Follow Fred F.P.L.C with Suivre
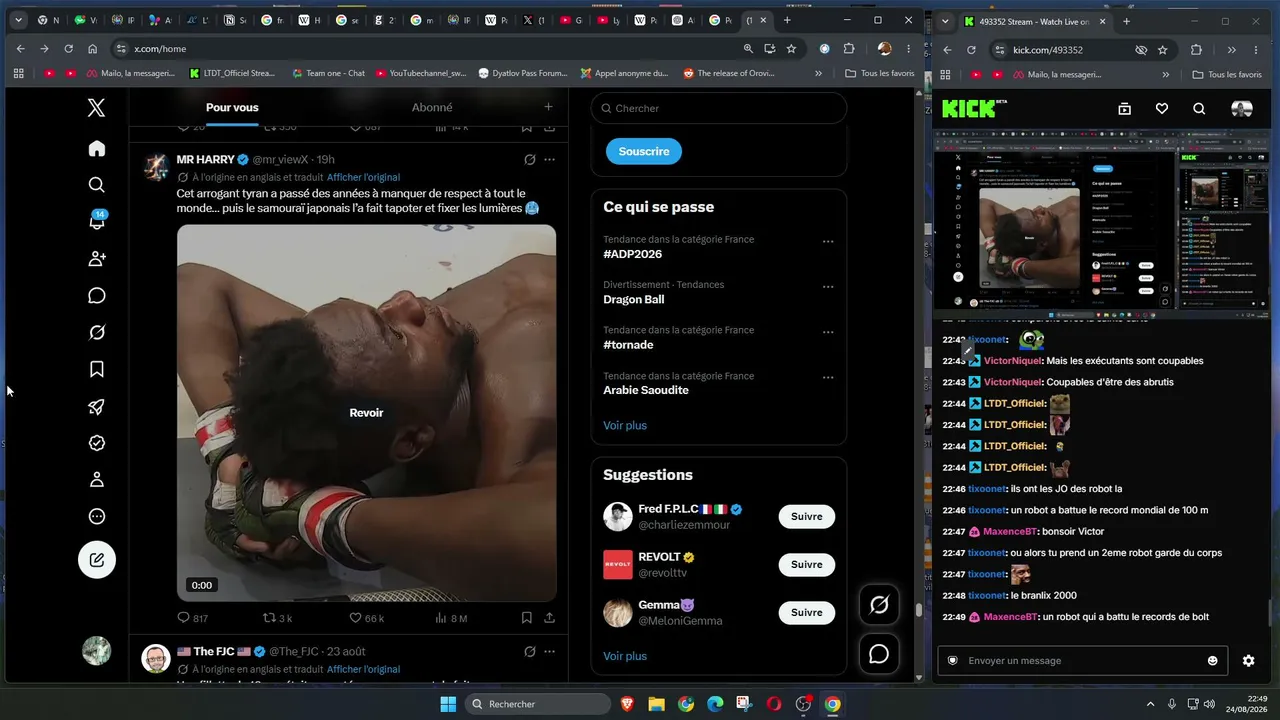Viewport: 1280px width, 720px height. click(807, 517)
